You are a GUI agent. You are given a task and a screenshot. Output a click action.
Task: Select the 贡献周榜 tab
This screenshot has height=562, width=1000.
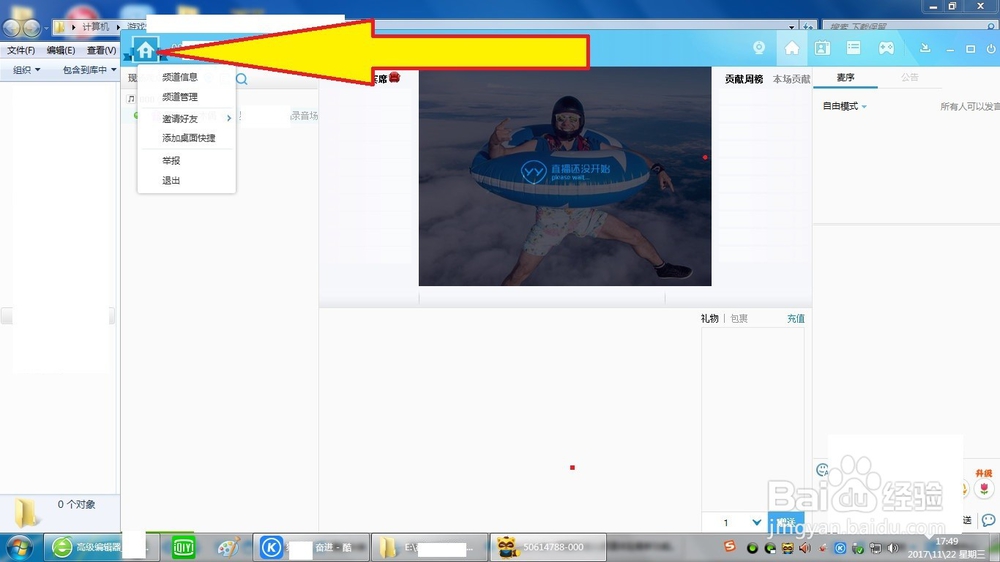744,79
